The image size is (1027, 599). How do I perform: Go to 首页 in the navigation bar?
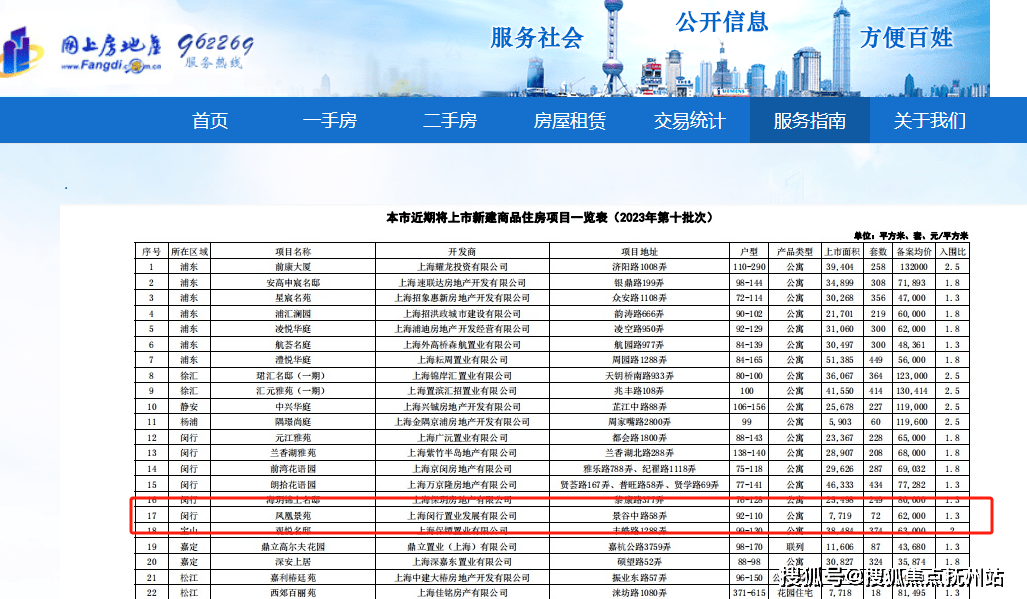pyautogui.click(x=210, y=120)
